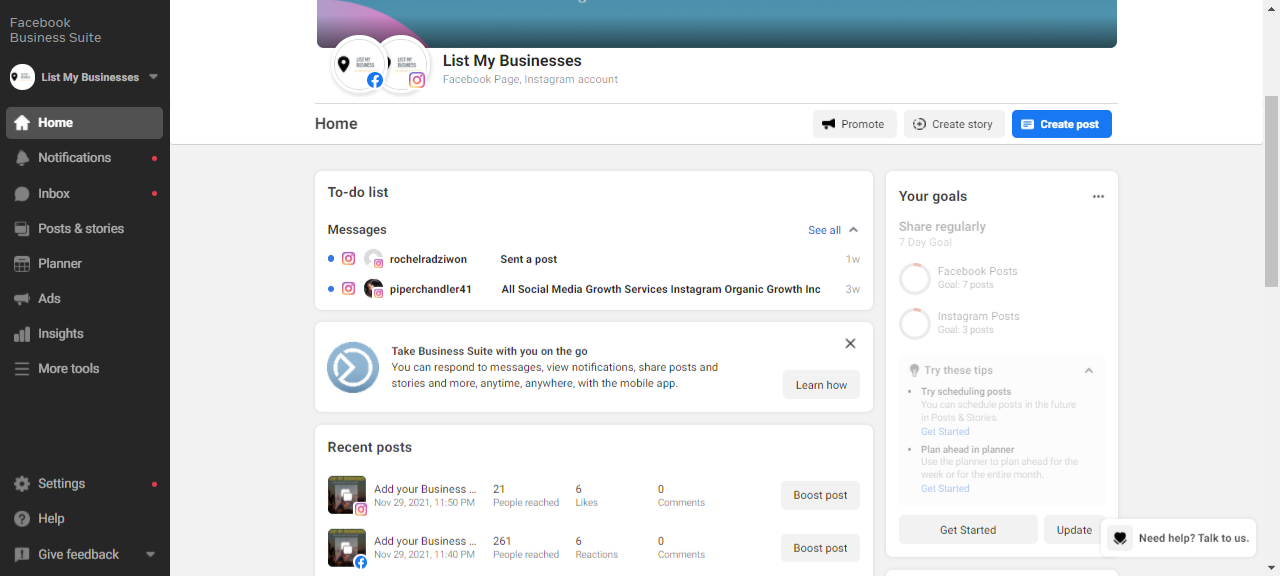Open the List My Businesses account switcher

click(x=84, y=77)
